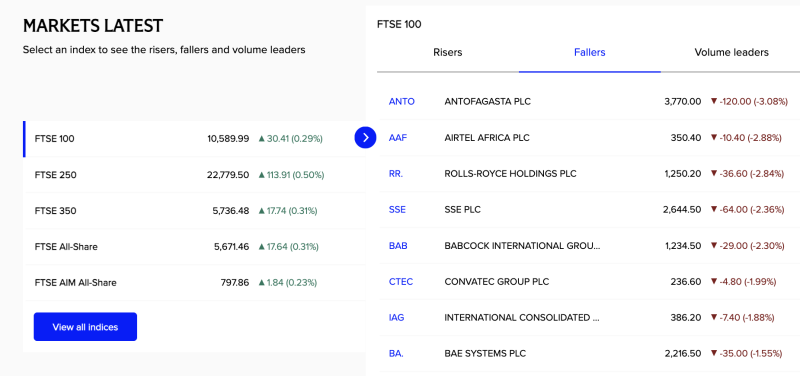Select the FTSE 250 index row
The image size is (800, 376).
(x=194, y=175)
